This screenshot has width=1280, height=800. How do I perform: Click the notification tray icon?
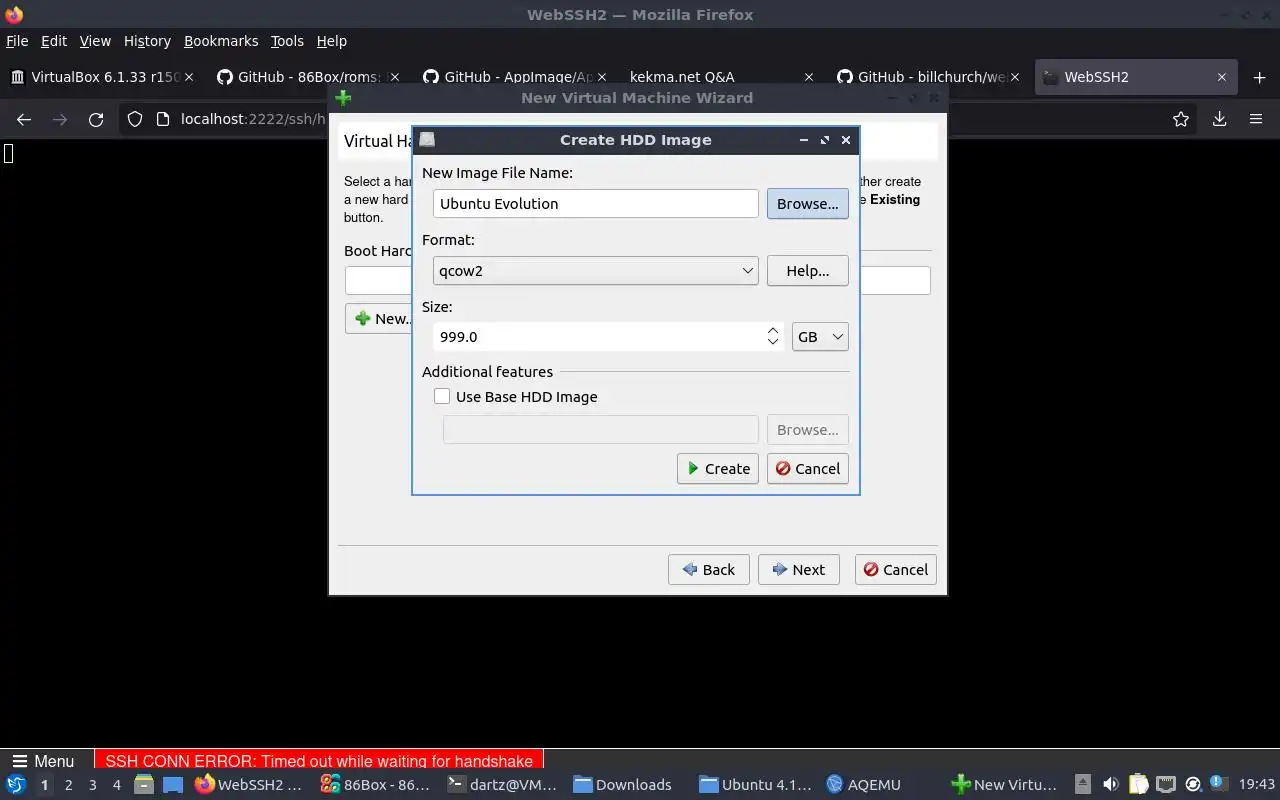pyautogui.click(x=1217, y=784)
